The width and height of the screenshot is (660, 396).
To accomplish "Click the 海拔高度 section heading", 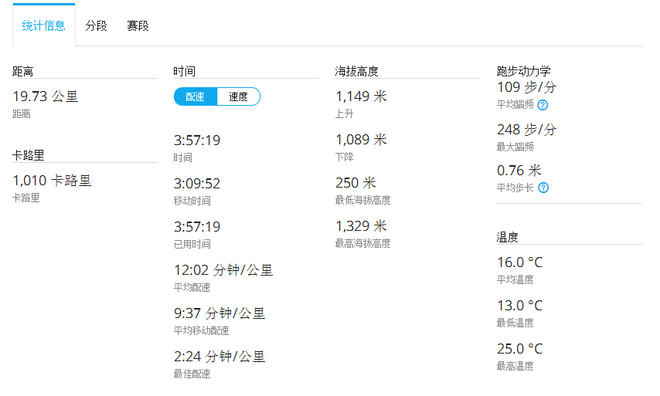I will pos(357,72).
